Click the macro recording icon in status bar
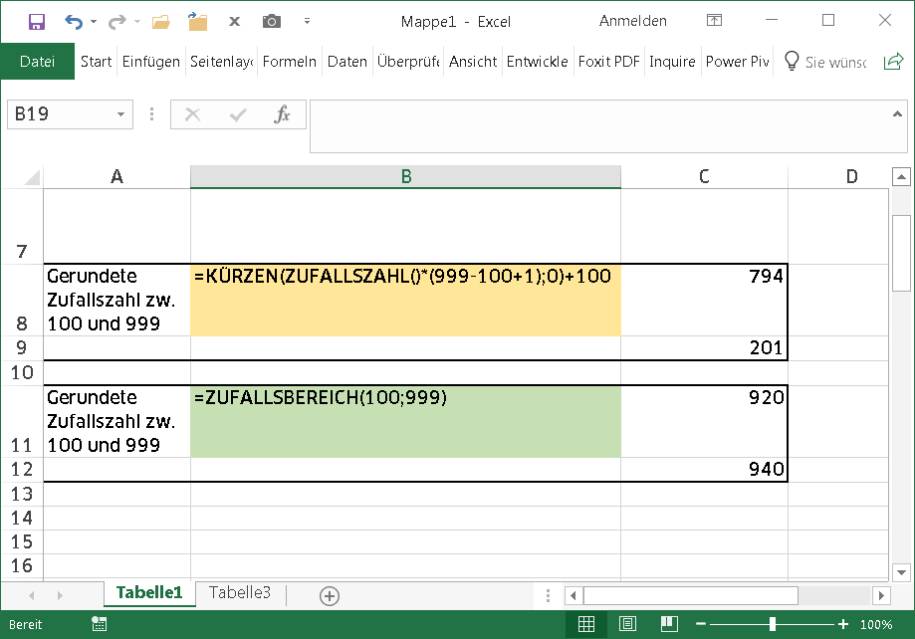Viewport: 915px width, 639px height. click(x=99, y=624)
